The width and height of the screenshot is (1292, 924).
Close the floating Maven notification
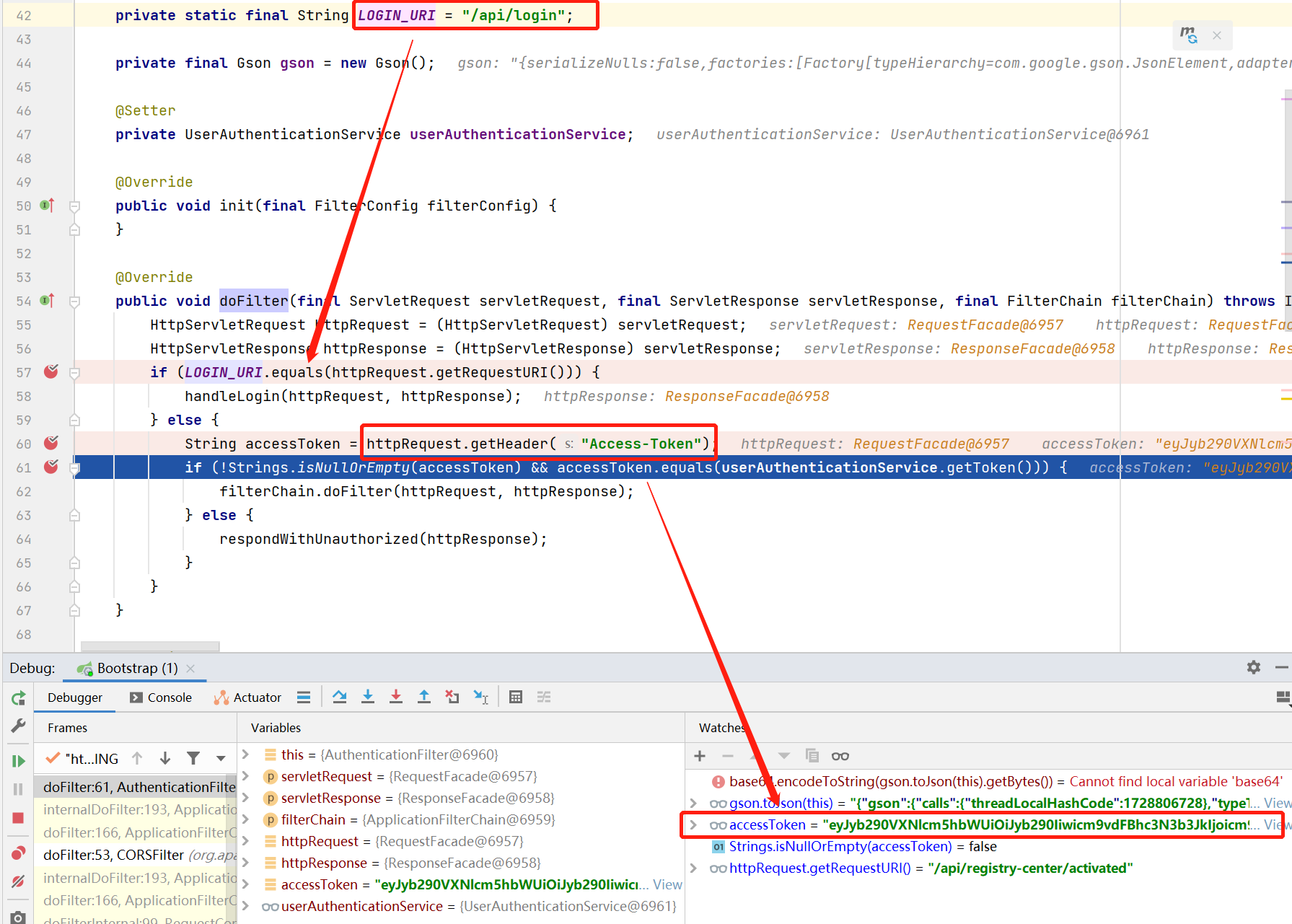[x=1217, y=35]
